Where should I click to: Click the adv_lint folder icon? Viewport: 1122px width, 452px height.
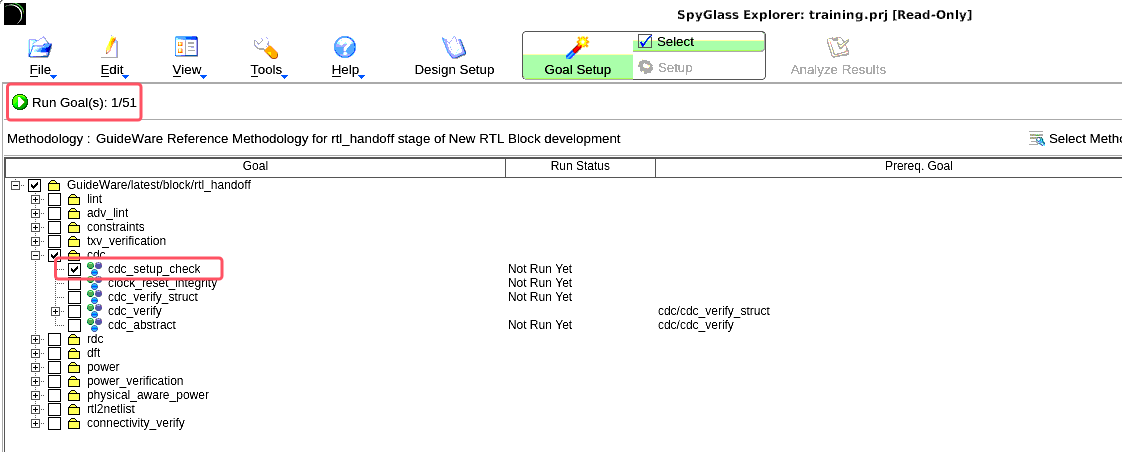(x=74, y=213)
